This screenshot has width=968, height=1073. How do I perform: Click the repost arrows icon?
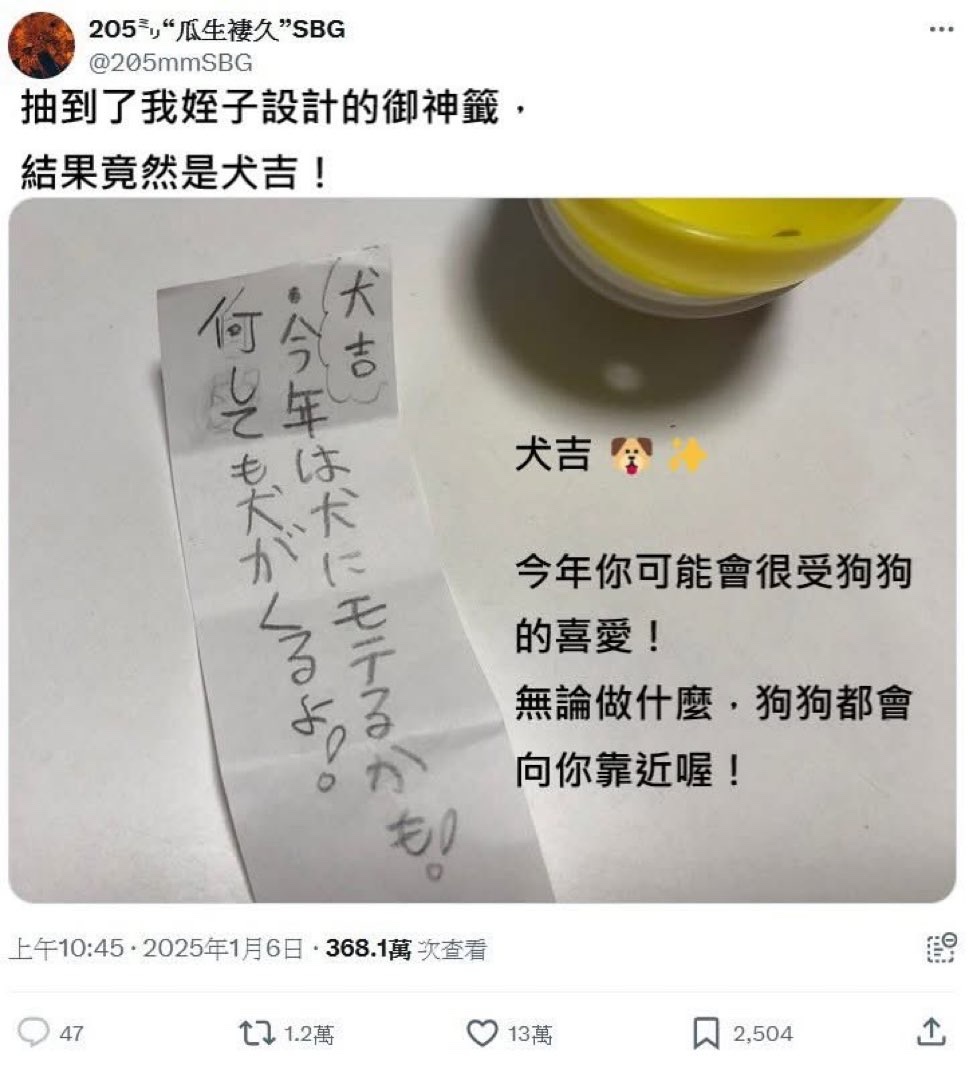(257, 1033)
